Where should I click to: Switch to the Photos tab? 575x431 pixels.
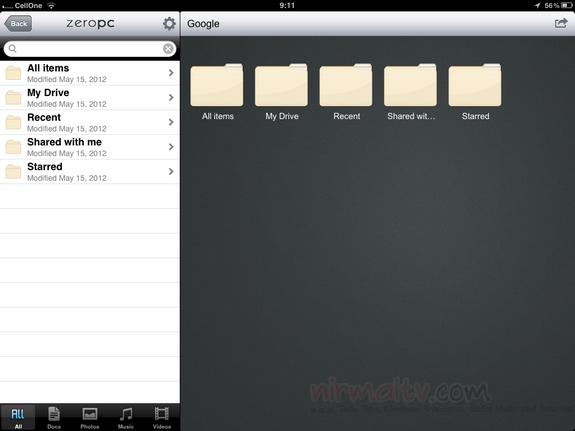(x=90, y=417)
